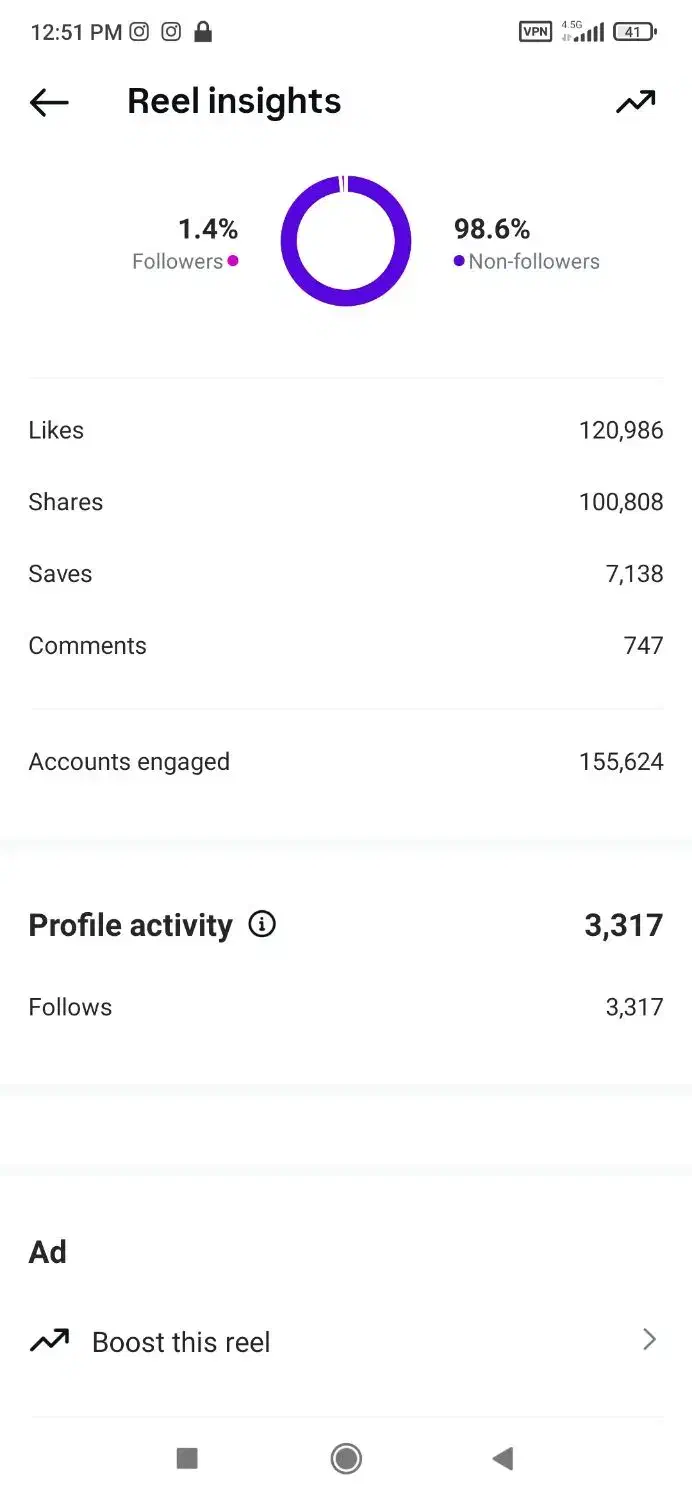Tap the back arrow icon
692x1500 pixels.
49,102
